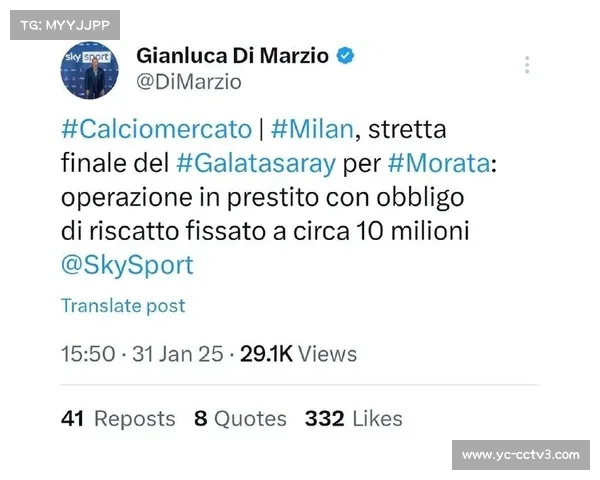The height and width of the screenshot is (480, 600).
Task: Select the #Morata hashtag
Action: [439, 163]
